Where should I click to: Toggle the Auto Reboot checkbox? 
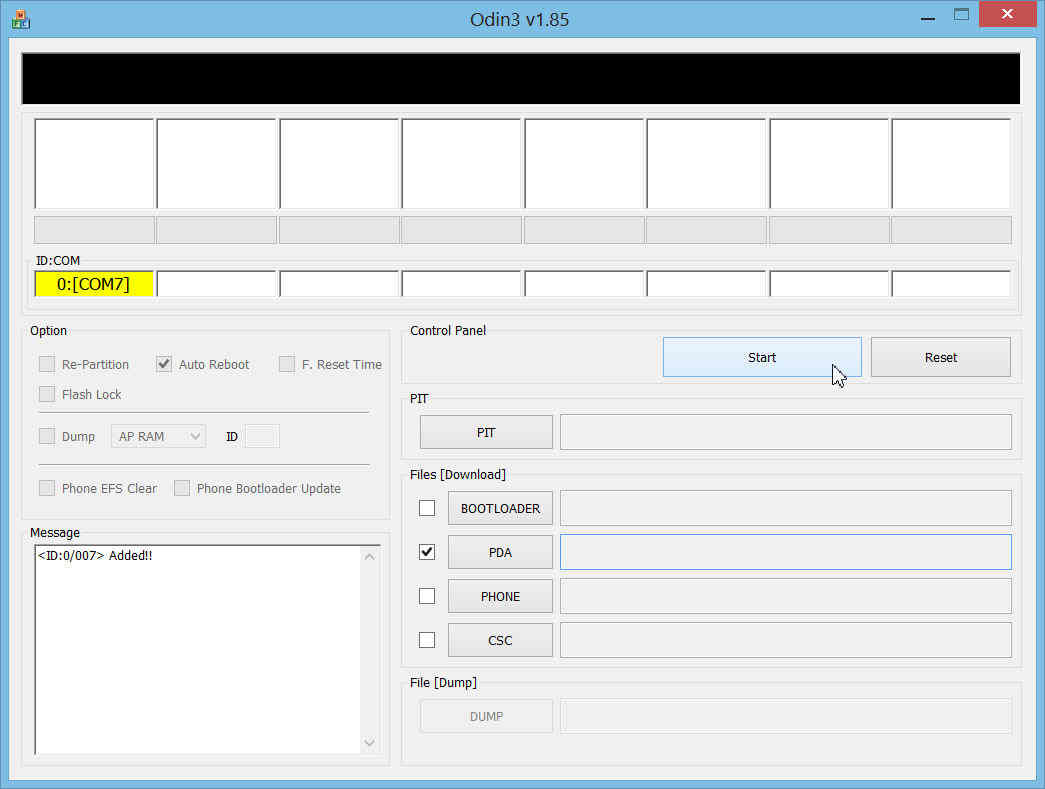164,364
